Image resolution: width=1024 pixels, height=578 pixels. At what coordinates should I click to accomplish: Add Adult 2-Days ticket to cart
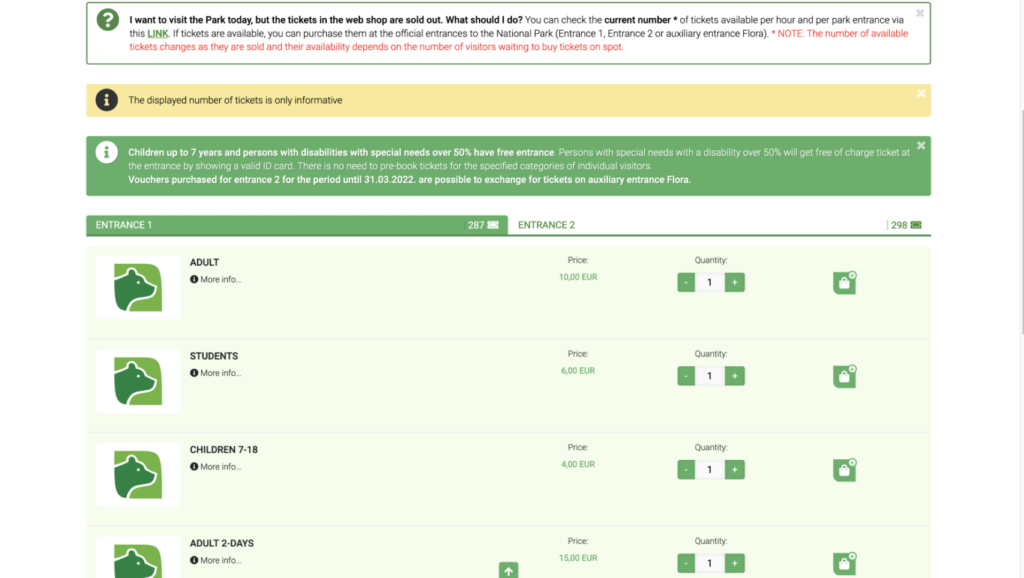[844, 563]
